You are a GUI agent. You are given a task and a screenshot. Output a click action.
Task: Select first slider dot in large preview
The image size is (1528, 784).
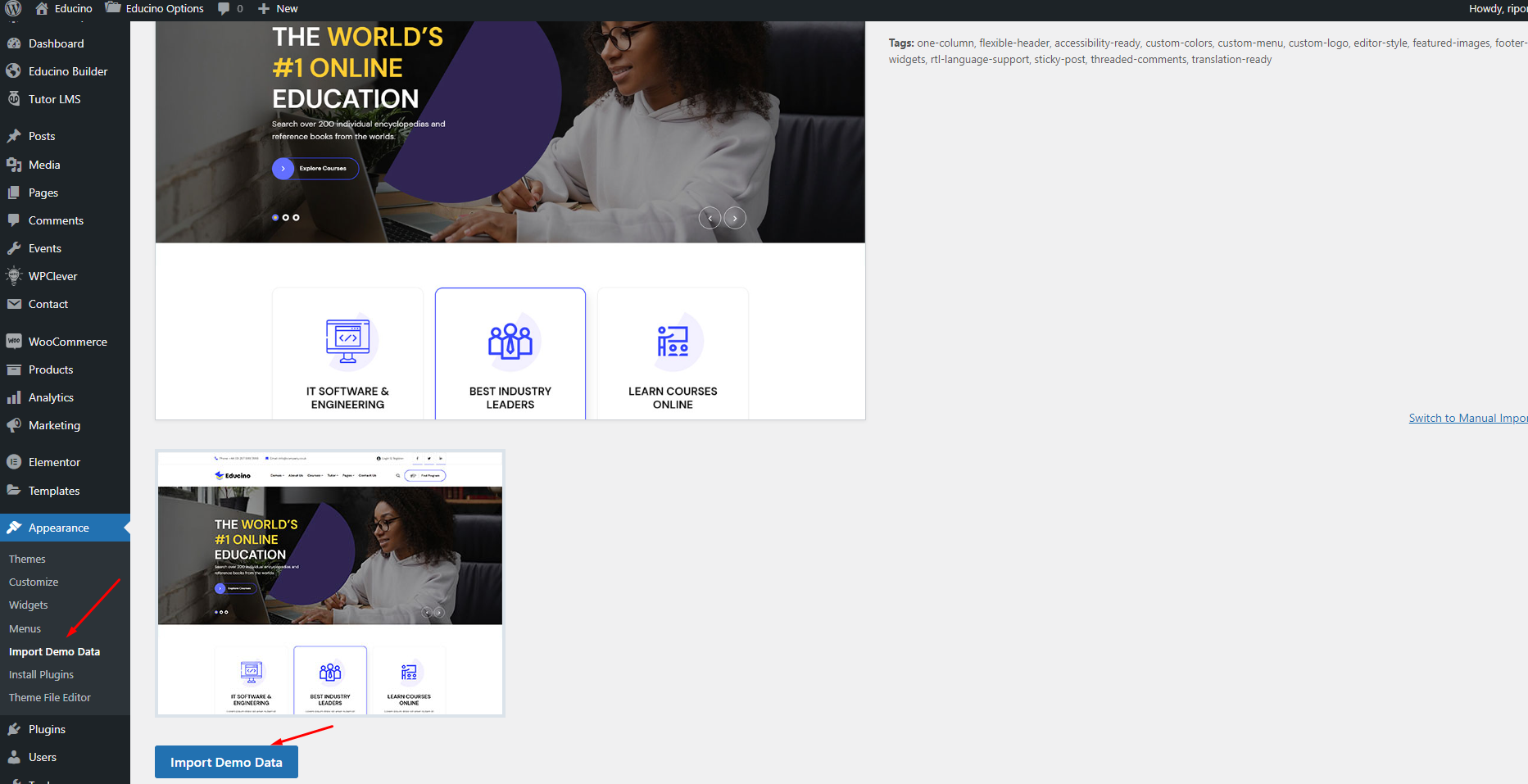pos(275,217)
